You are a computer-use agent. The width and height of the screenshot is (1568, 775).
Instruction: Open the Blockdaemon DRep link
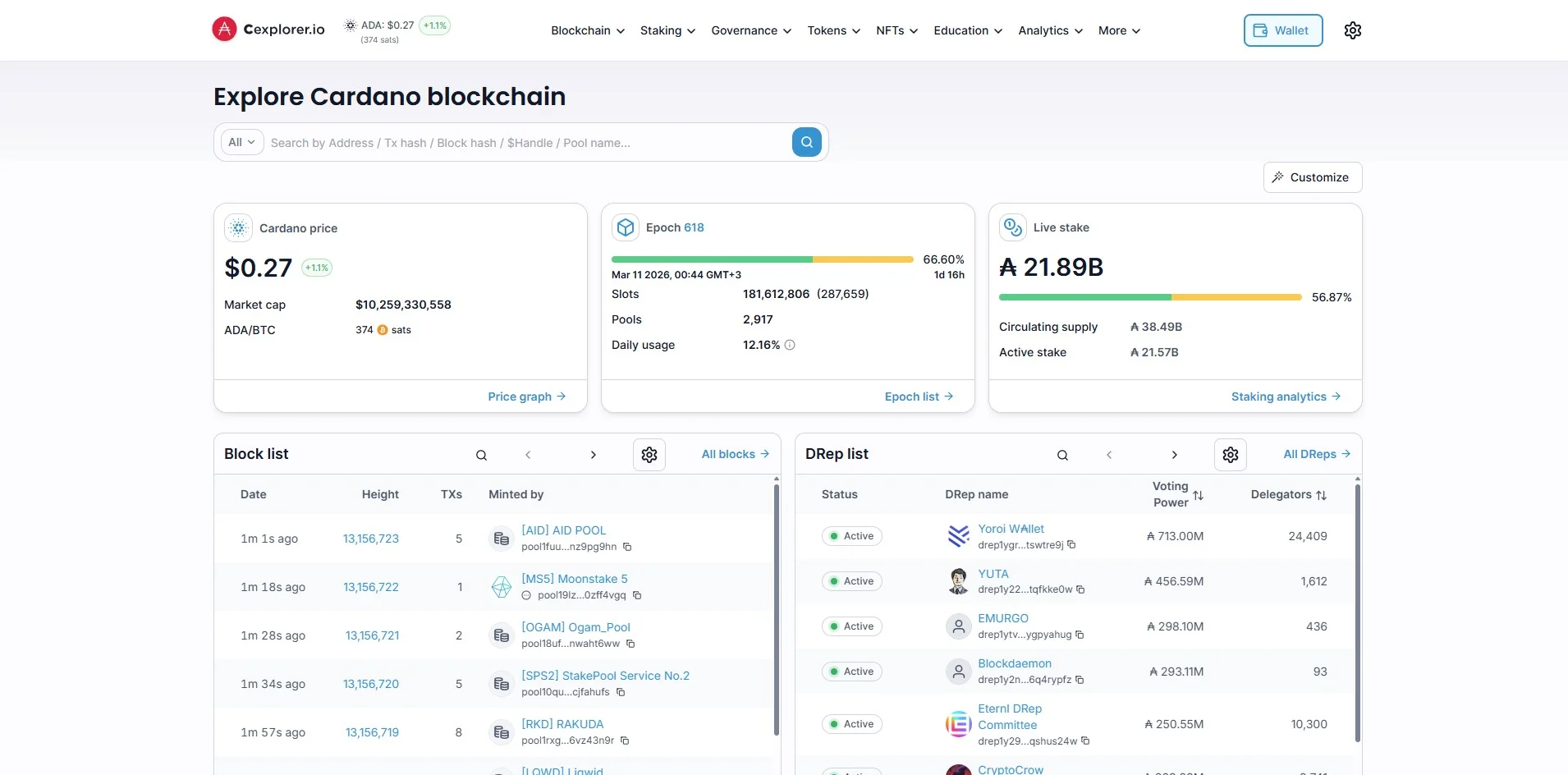[x=1015, y=663]
